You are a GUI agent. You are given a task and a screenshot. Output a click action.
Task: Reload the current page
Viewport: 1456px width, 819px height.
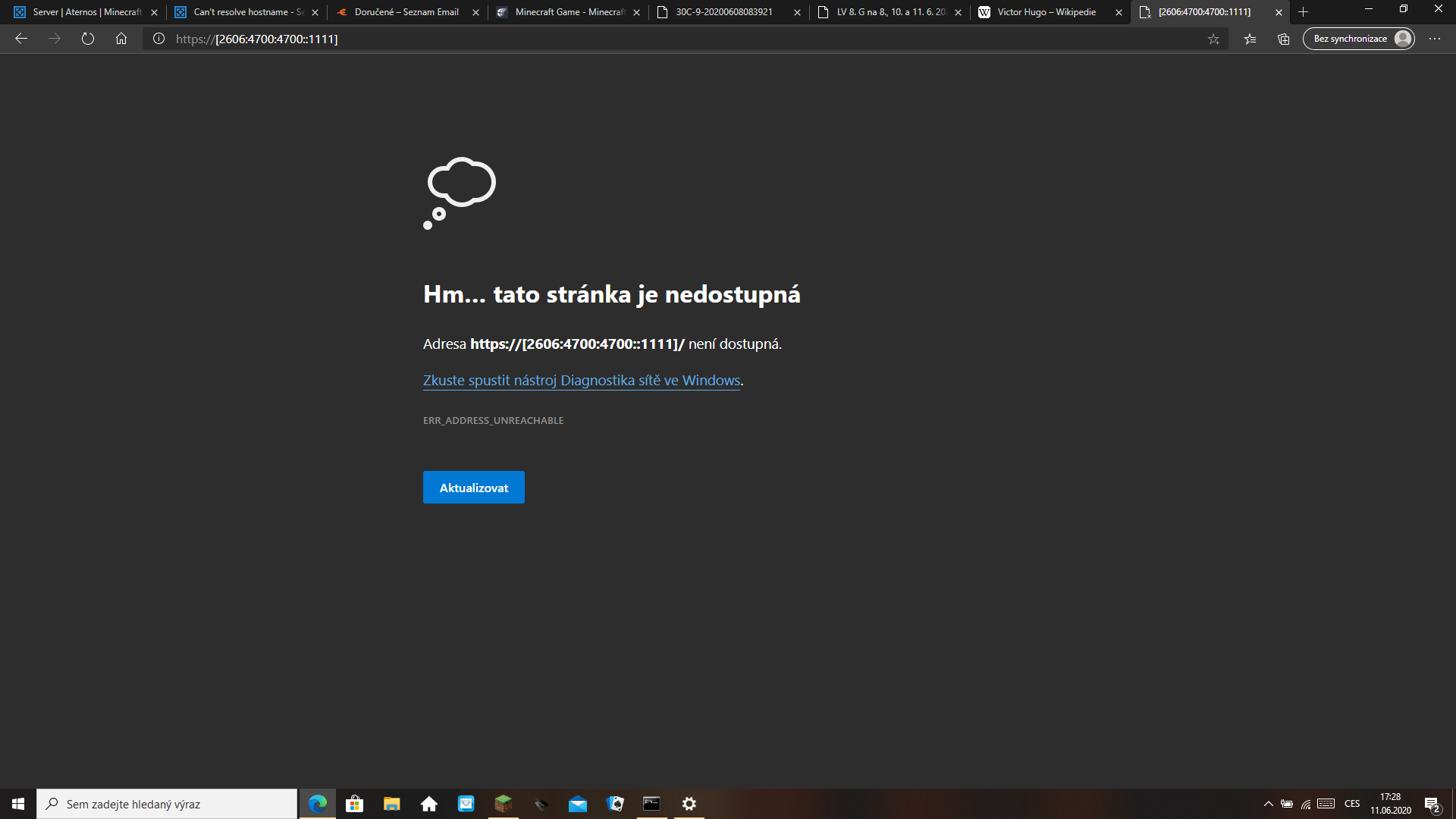pos(88,39)
